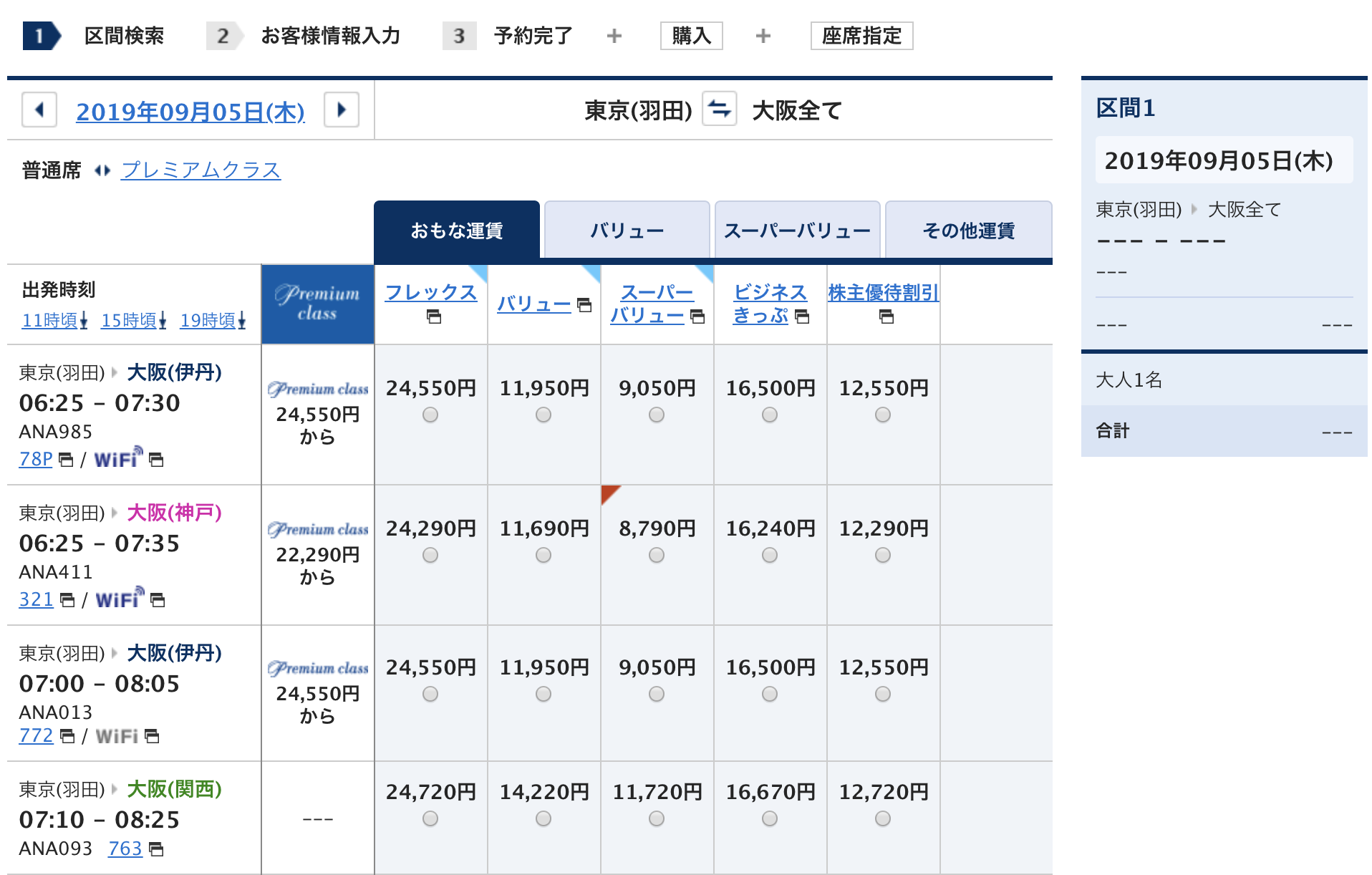1372x875 pixels.
Task: Click WiFi logo for flight ANA985
Action: coord(118,458)
